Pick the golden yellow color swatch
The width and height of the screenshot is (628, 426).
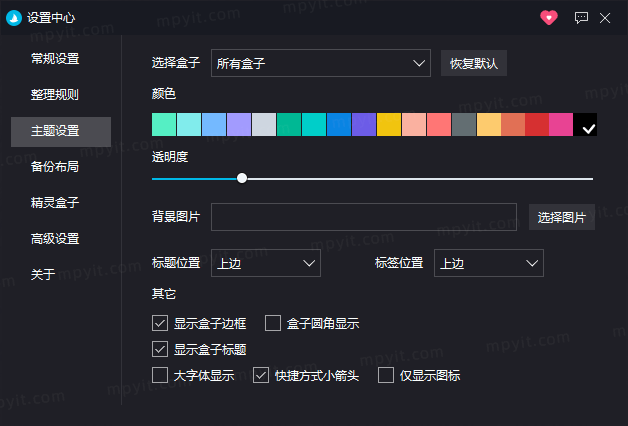[x=389, y=125]
